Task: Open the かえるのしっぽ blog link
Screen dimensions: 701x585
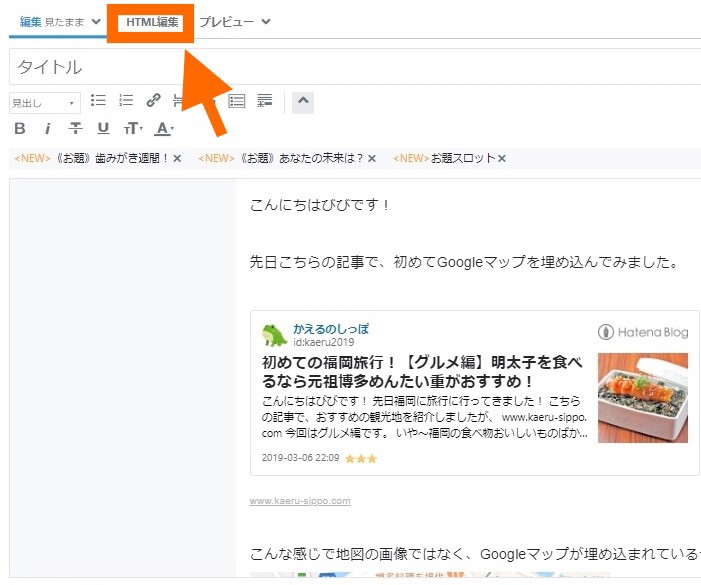Action: 331,329
